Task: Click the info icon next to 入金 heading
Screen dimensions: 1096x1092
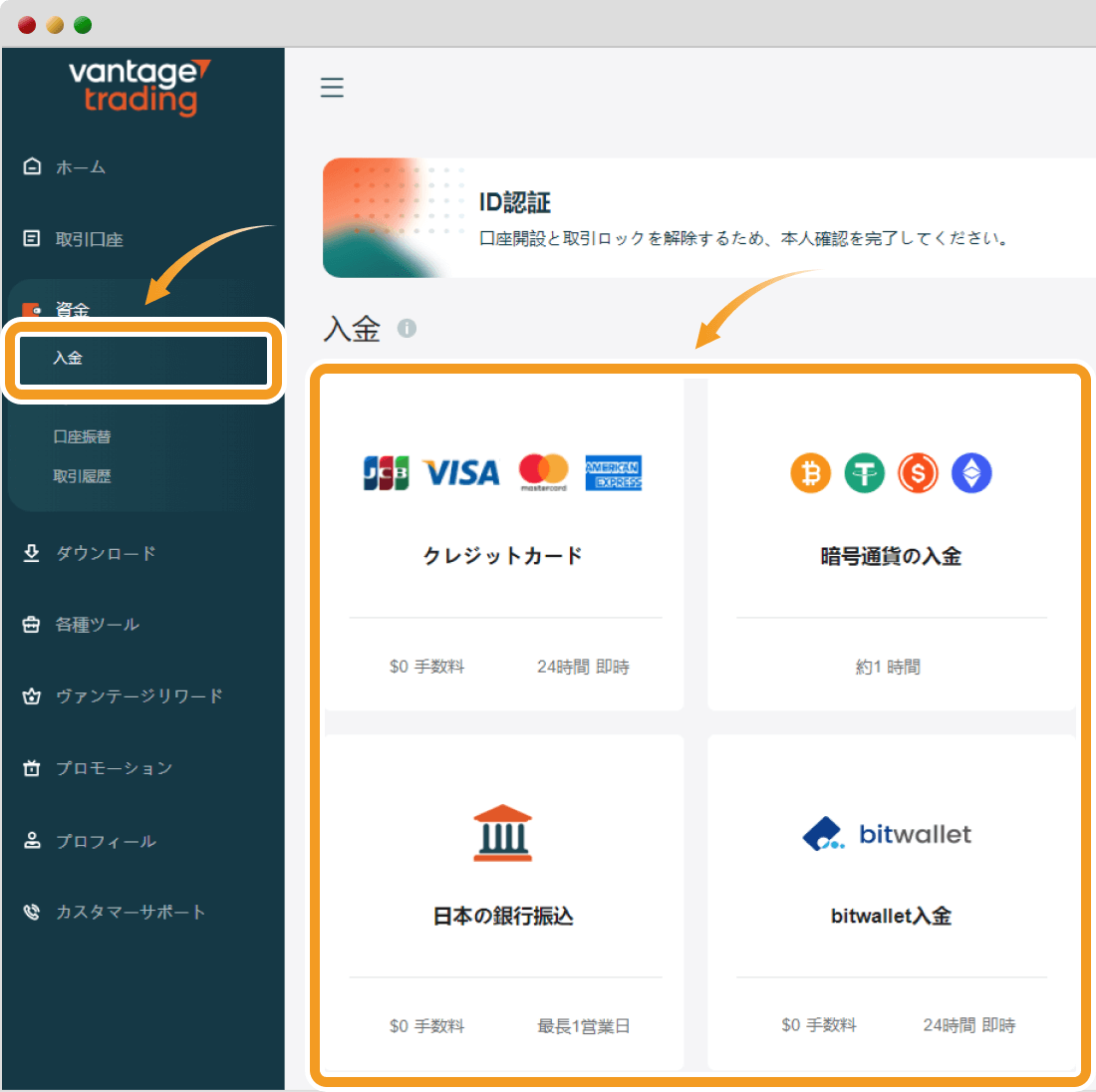Action: 407,328
